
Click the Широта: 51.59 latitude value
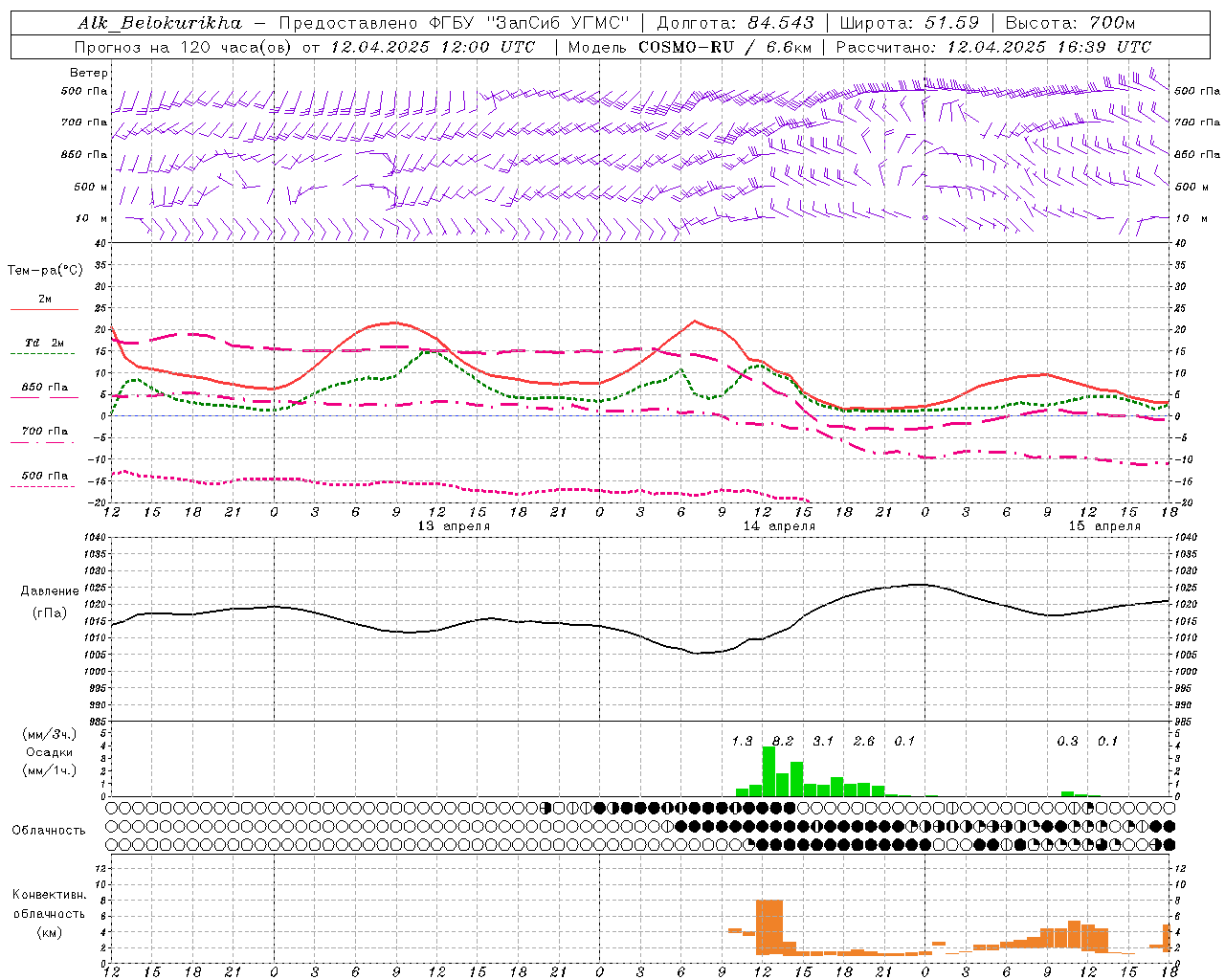coord(909,22)
